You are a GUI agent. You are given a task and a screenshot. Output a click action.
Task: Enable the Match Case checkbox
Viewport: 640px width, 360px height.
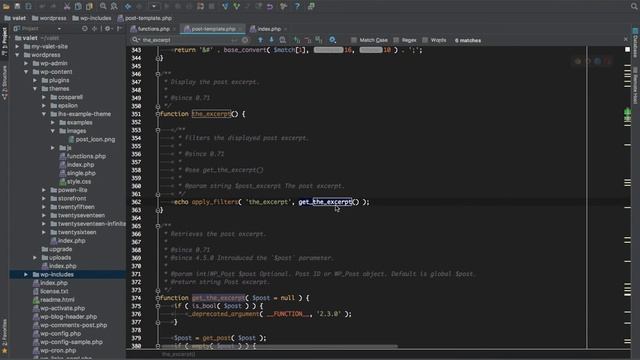[354, 40]
